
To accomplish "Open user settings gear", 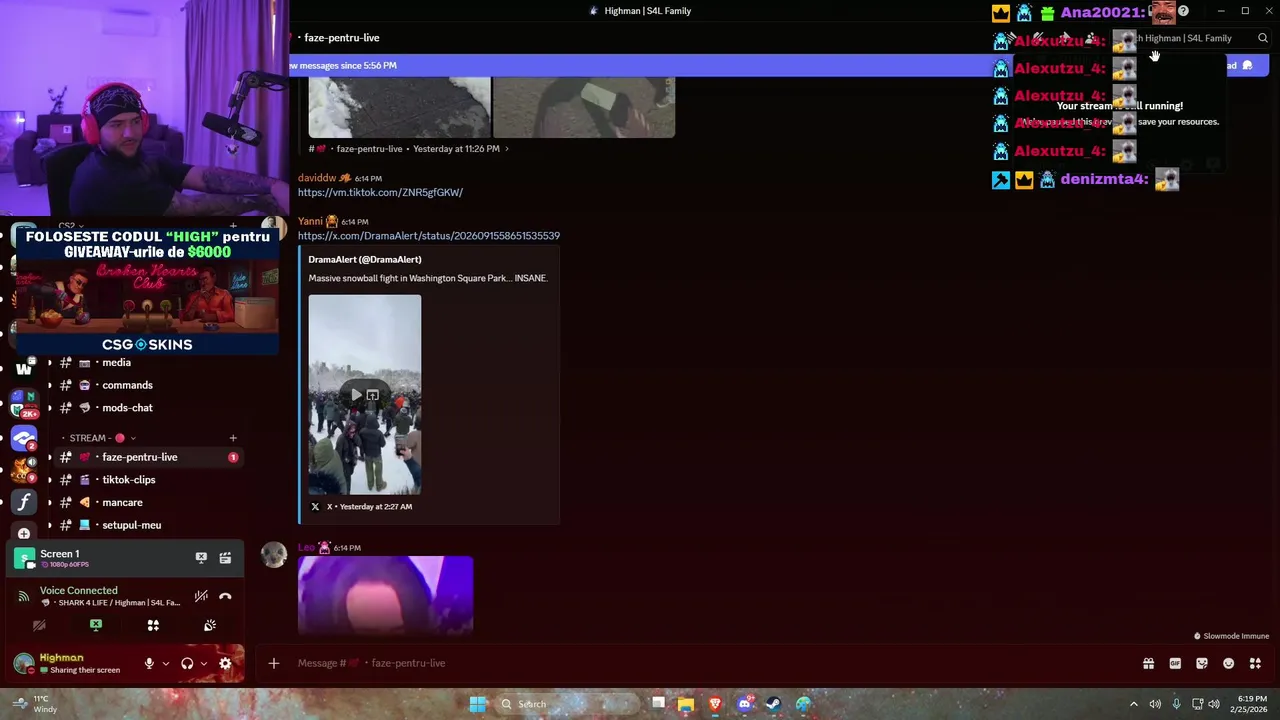I will tap(225, 663).
